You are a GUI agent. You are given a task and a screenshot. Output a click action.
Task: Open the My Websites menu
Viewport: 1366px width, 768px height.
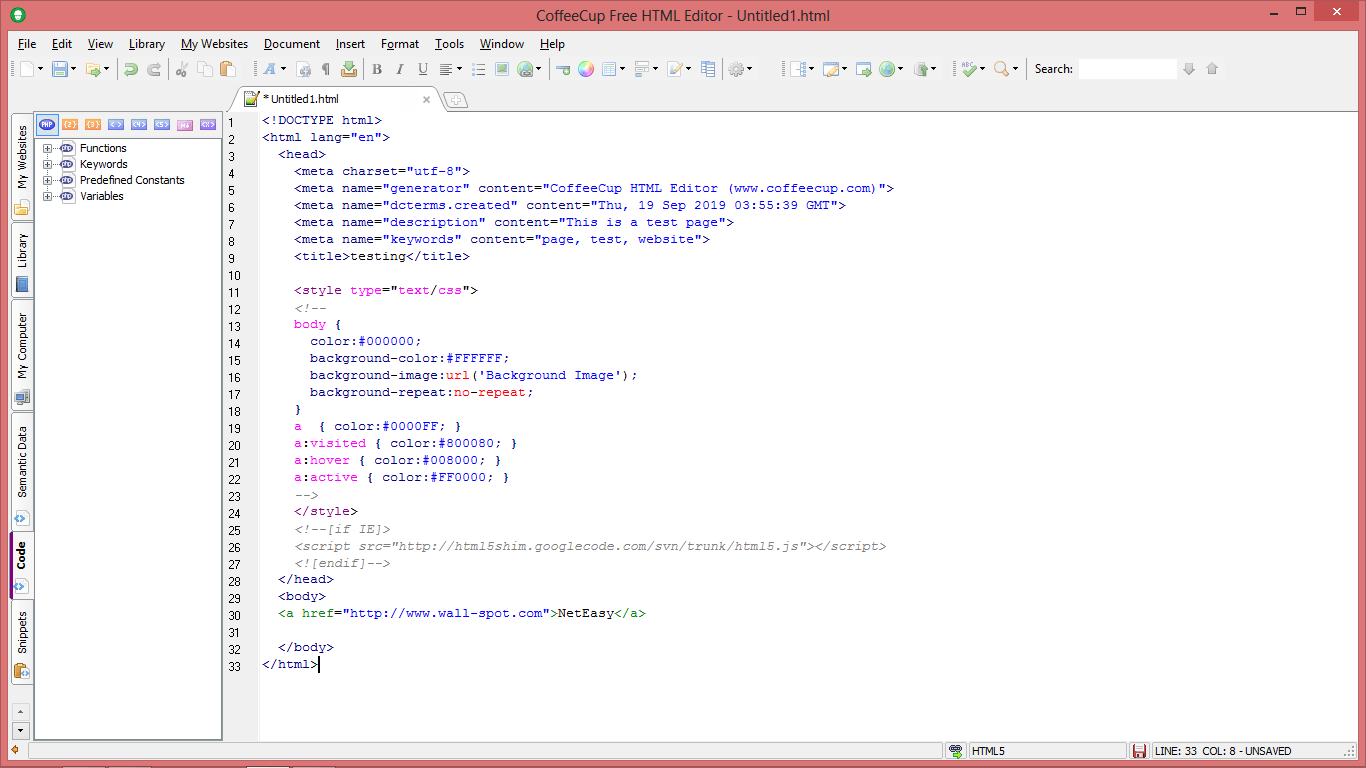pyautogui.click(x=214, y=44)
